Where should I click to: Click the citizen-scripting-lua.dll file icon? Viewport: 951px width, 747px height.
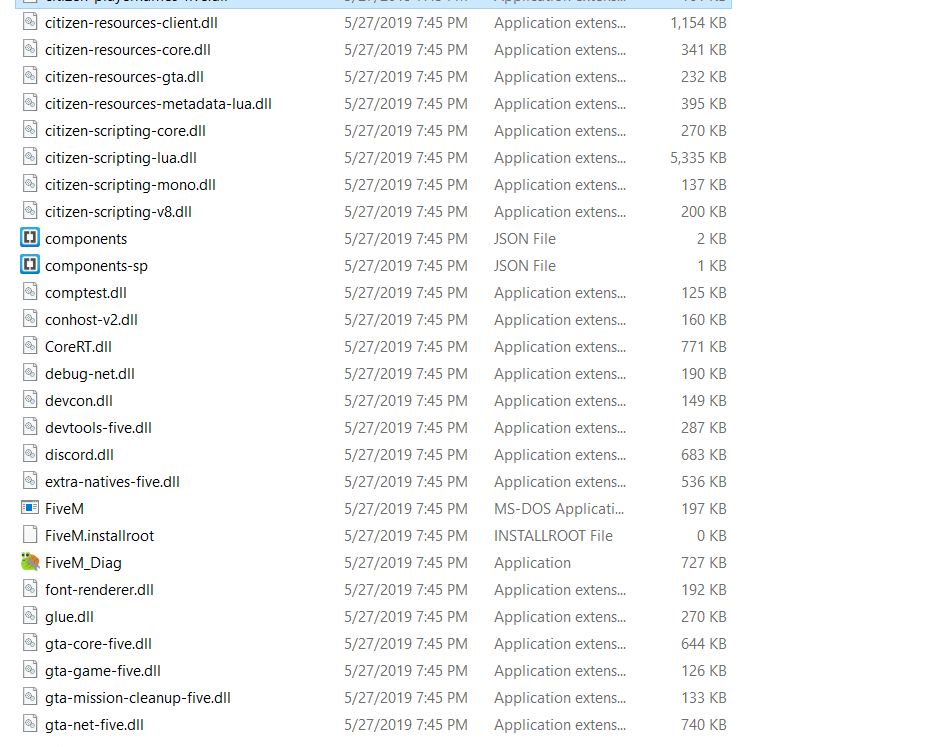coord(30,157)
